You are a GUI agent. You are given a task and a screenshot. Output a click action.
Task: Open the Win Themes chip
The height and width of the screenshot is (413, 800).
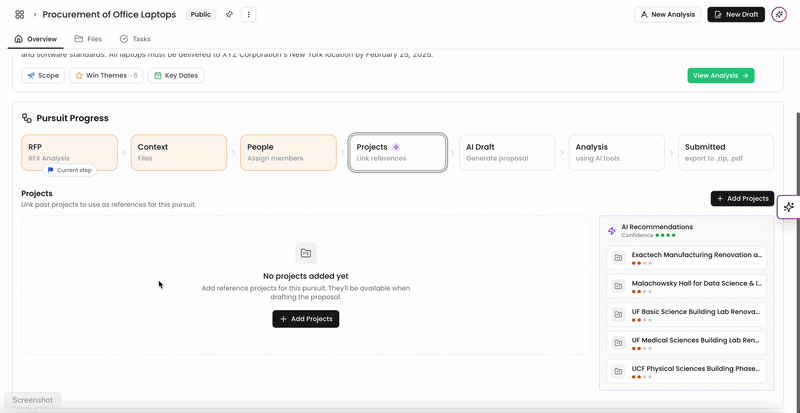point(107,76)
